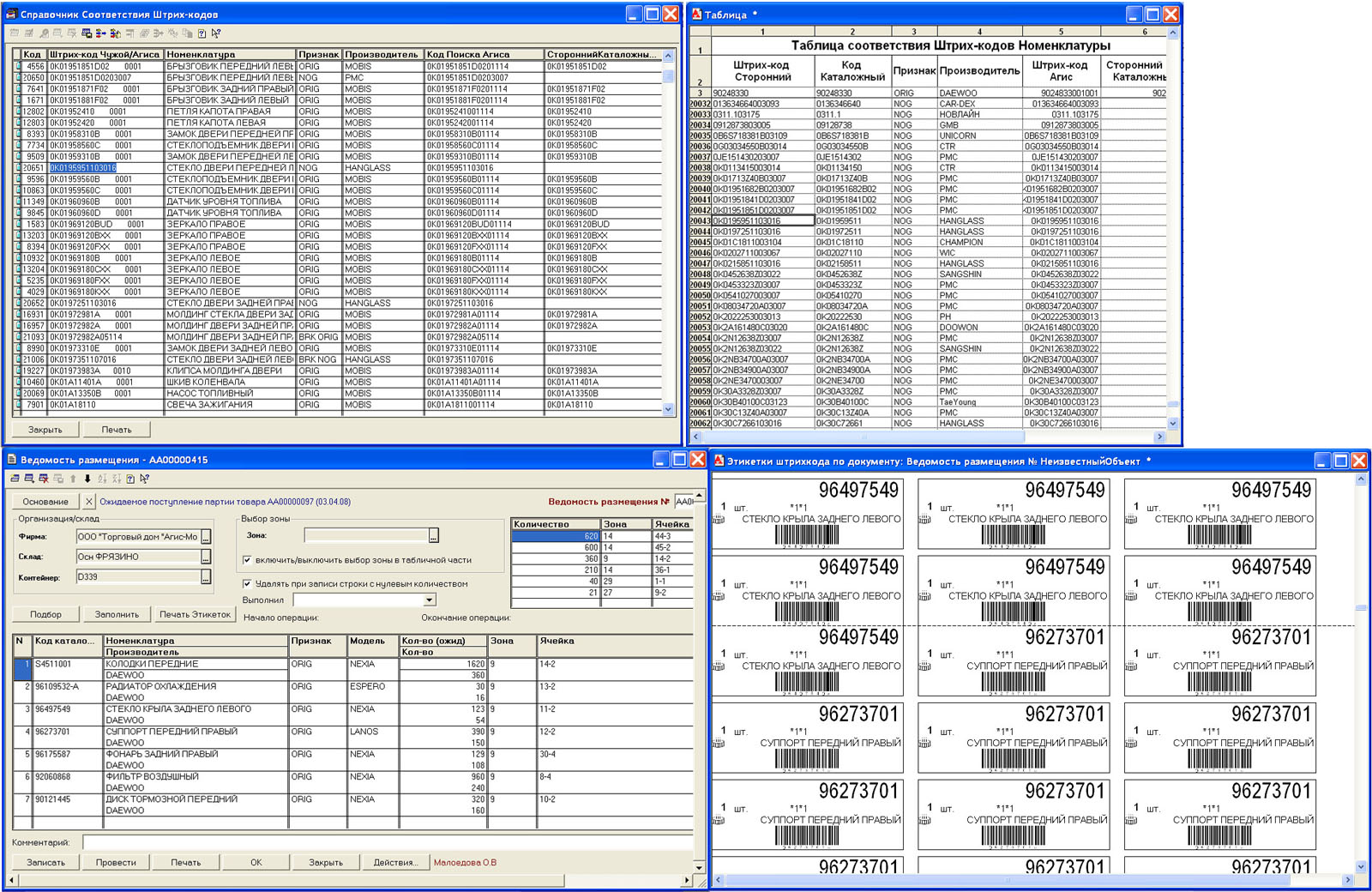Click the sort ascending icon in Ведомость toolbar
This screenshot has width=1372, height=892.
[102, 479]
